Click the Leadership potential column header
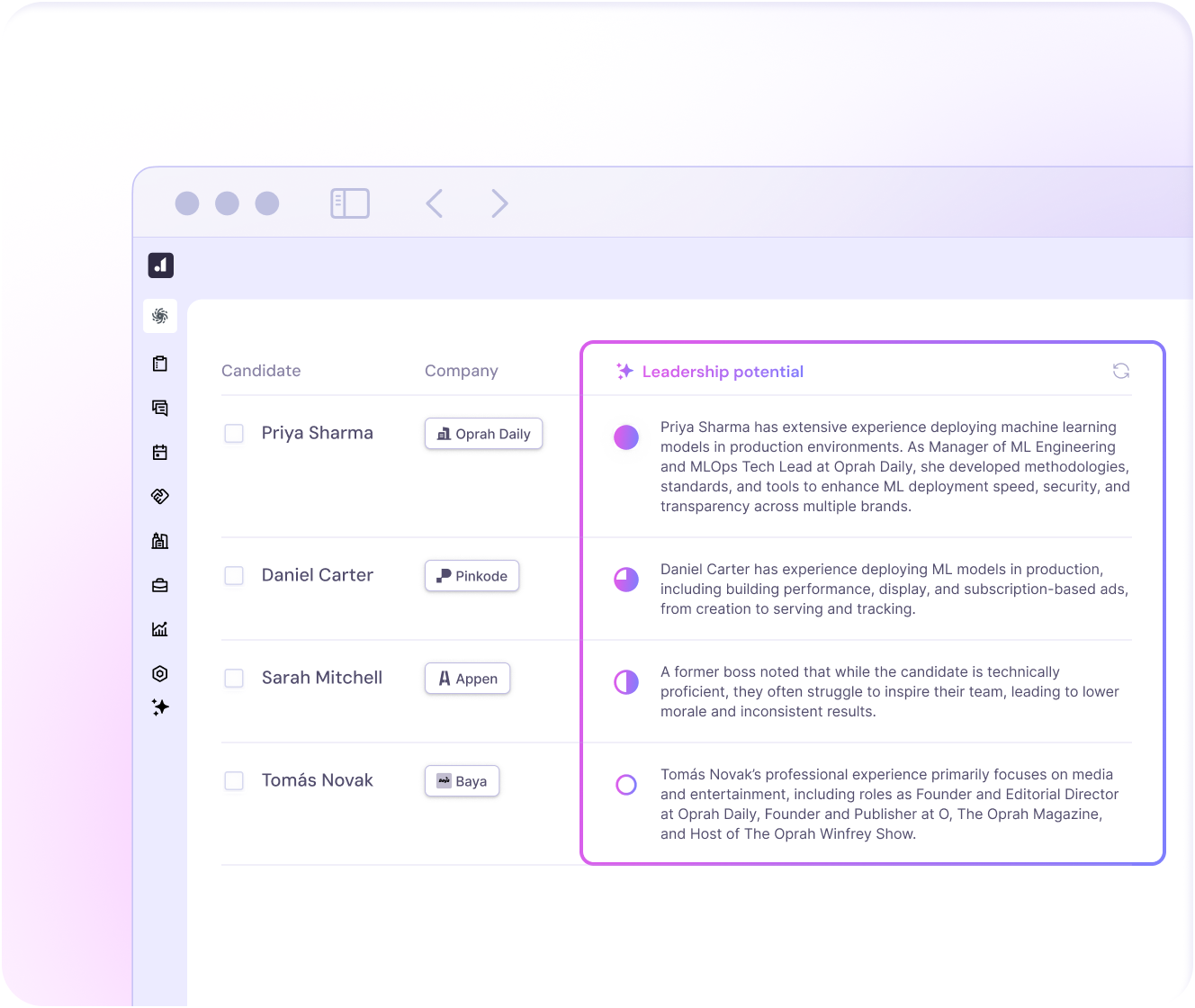 click(x=722, y=372)
